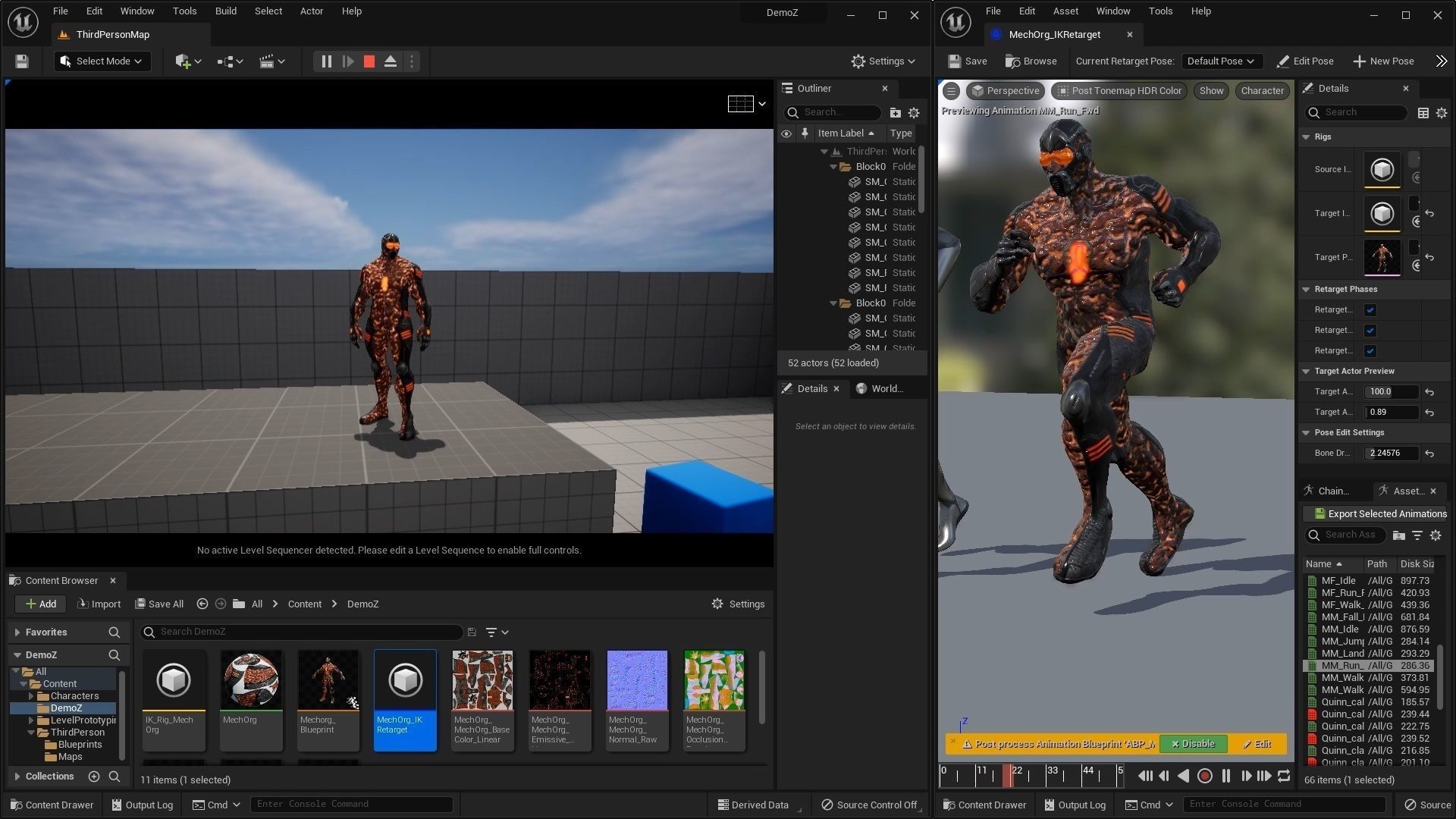Pause the play-in-editor simulation
Screen dimensions: 1456x819
pos(326,61)
